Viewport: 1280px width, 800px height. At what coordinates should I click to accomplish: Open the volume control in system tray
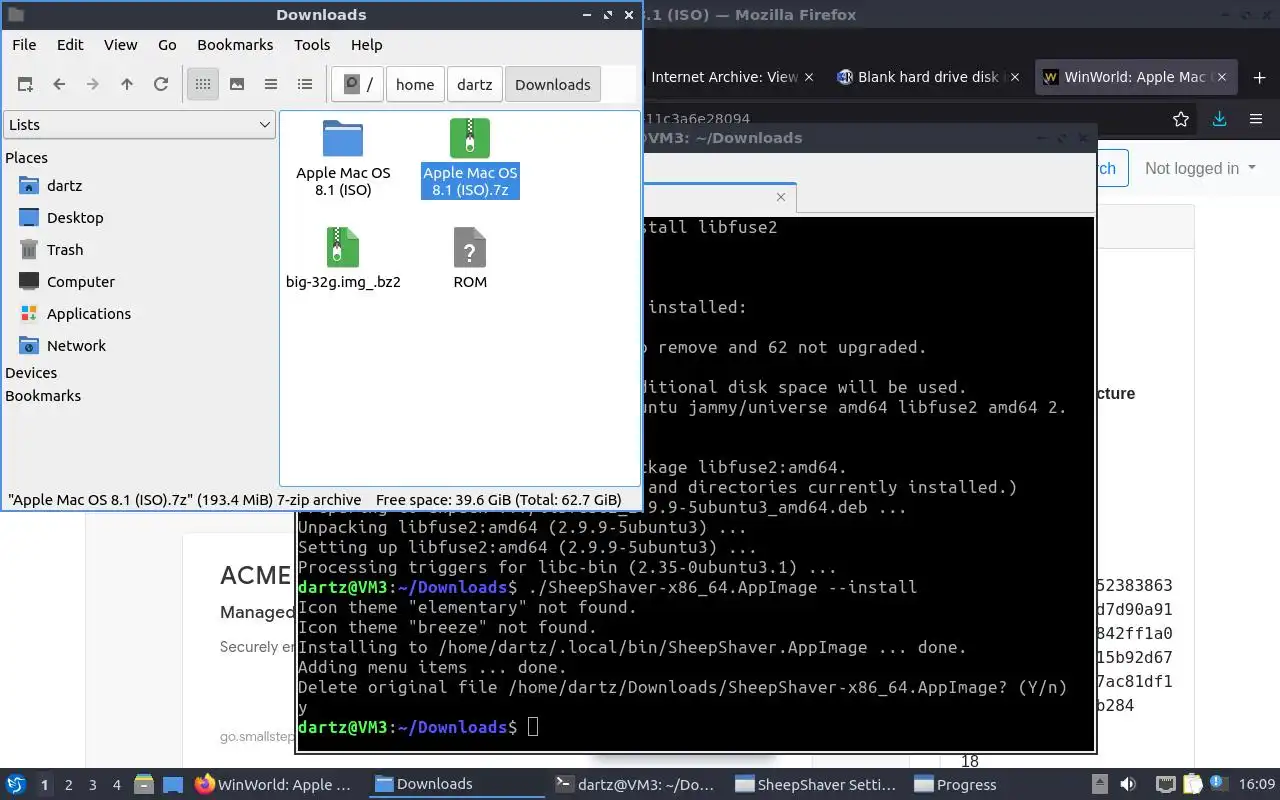click(1128, 784)
